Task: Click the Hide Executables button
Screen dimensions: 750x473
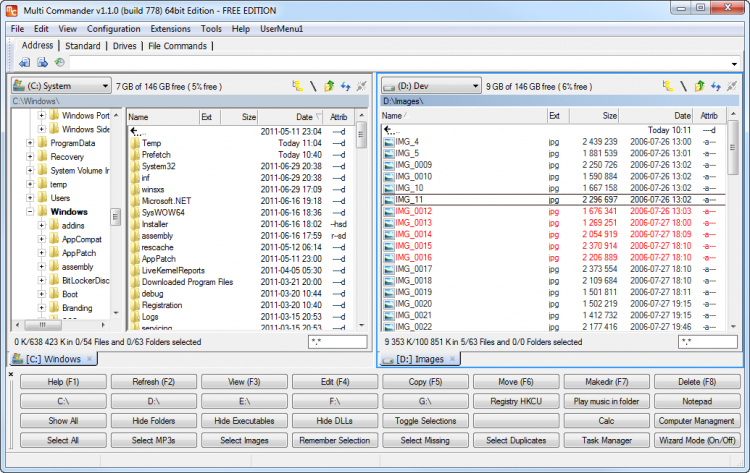Action: [x=244, y=421]
